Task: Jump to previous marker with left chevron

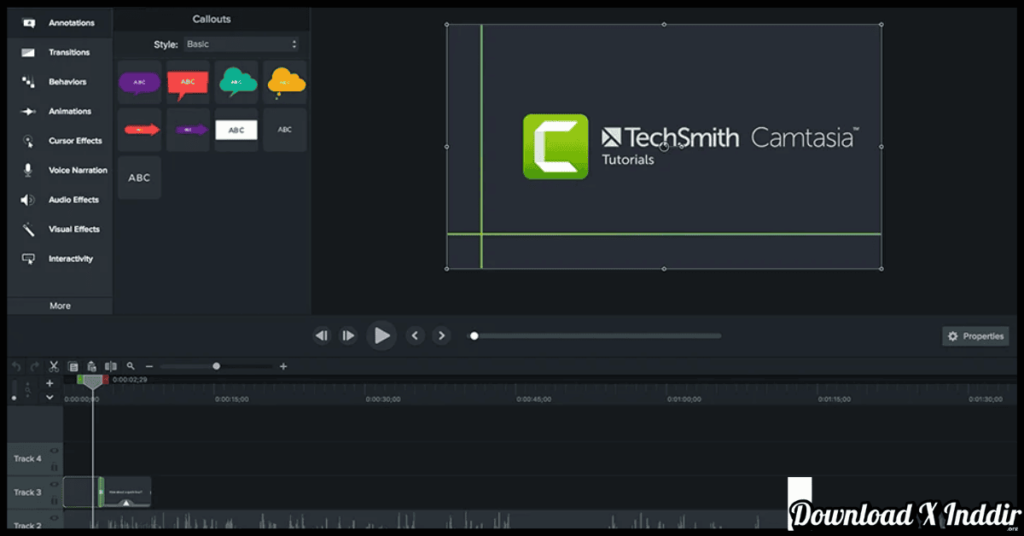Action: (415, 336)
